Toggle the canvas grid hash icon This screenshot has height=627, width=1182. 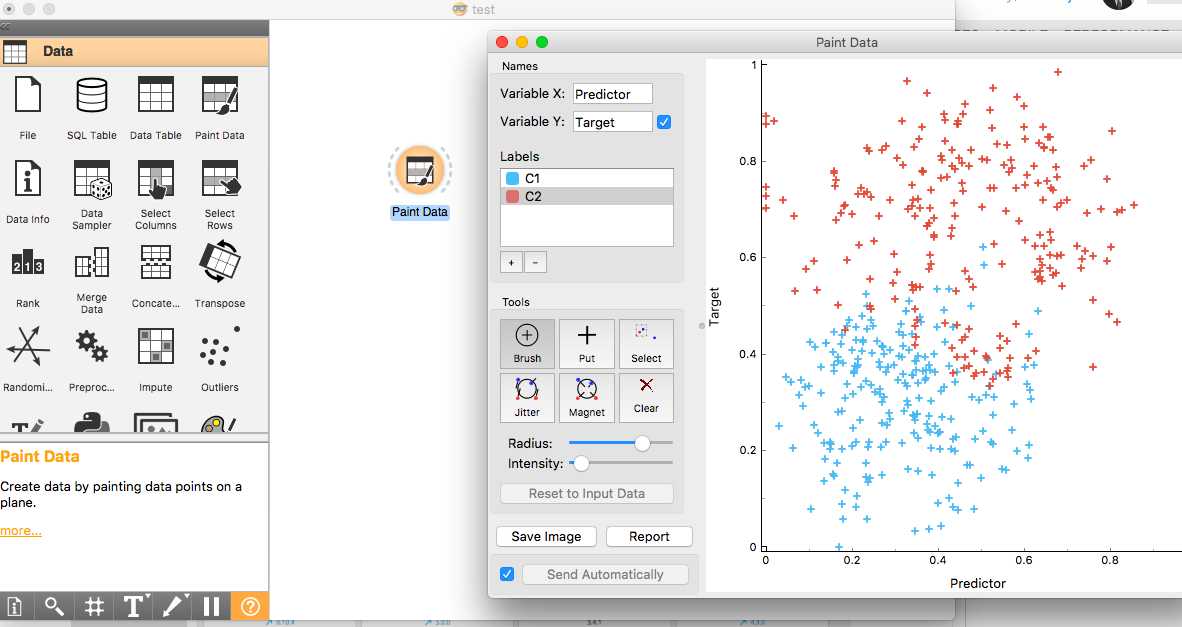click(94, 606)
